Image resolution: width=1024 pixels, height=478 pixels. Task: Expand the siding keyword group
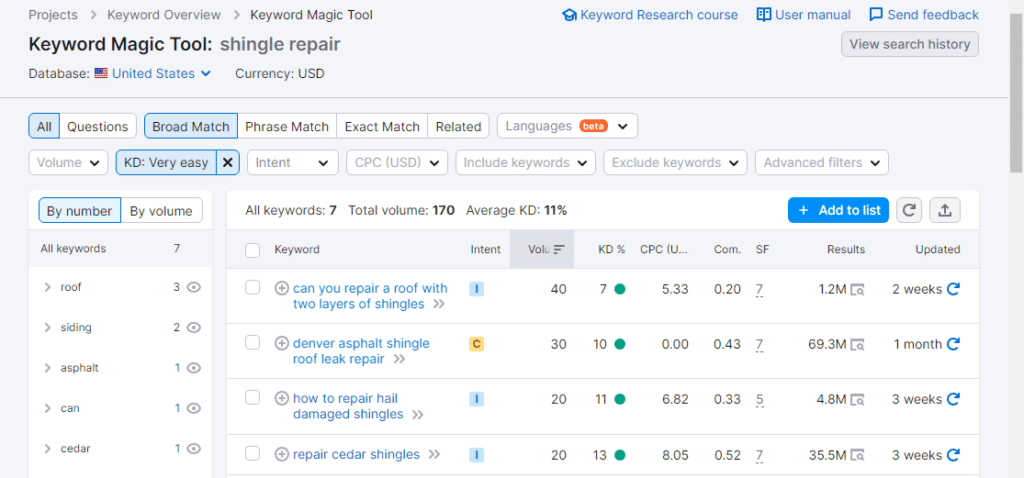click(47, 327)
